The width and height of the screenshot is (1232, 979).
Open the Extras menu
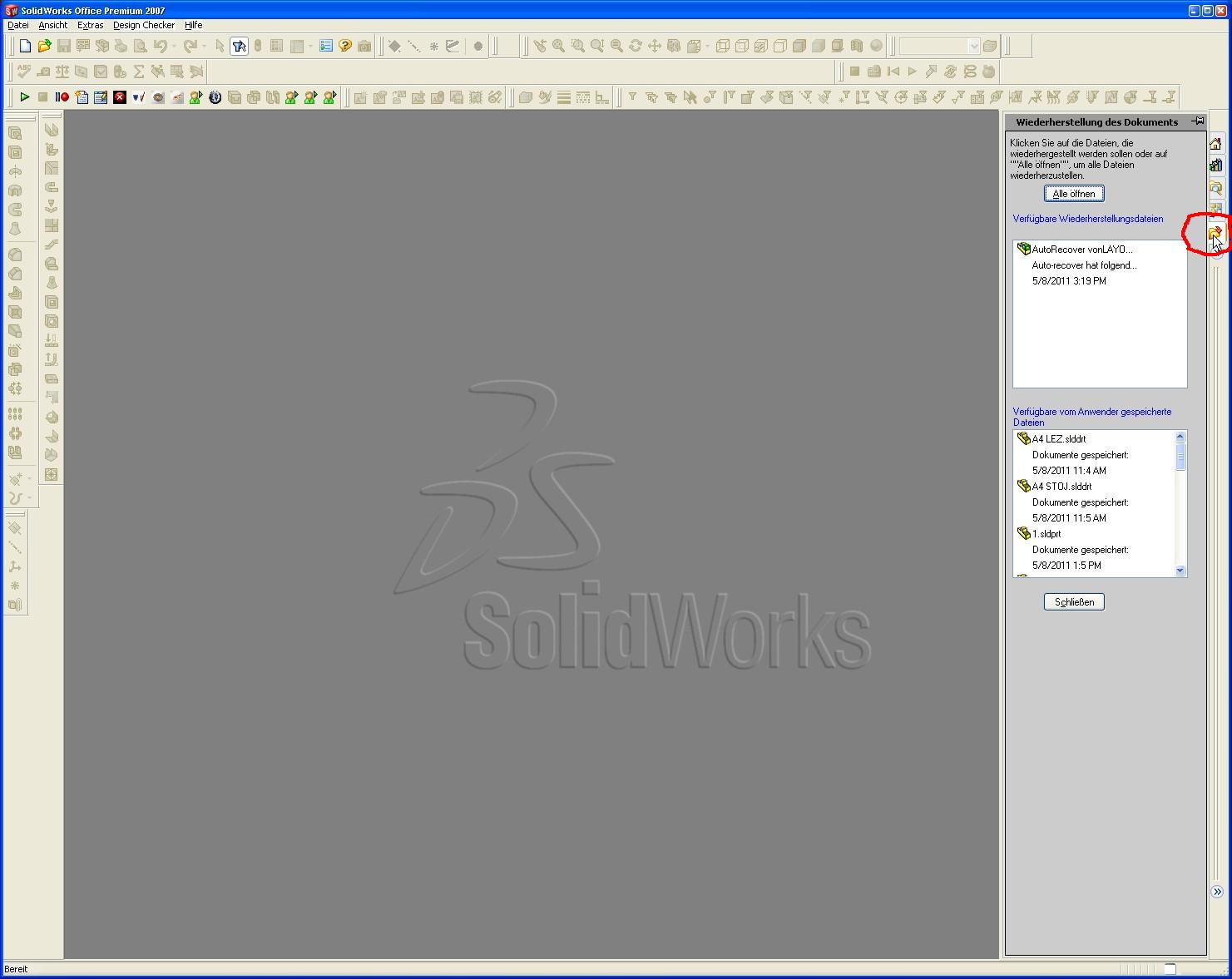click(x=90, y=25)
